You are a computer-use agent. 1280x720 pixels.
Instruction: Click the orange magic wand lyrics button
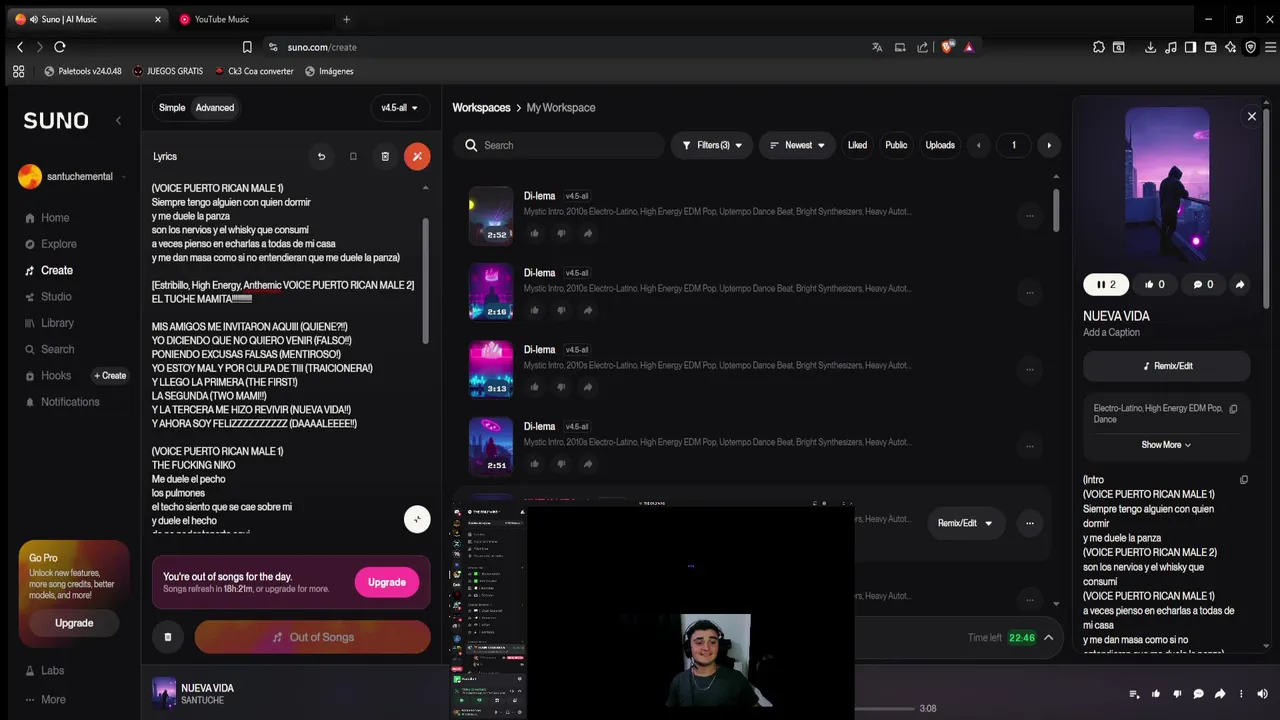pos(417,156)
